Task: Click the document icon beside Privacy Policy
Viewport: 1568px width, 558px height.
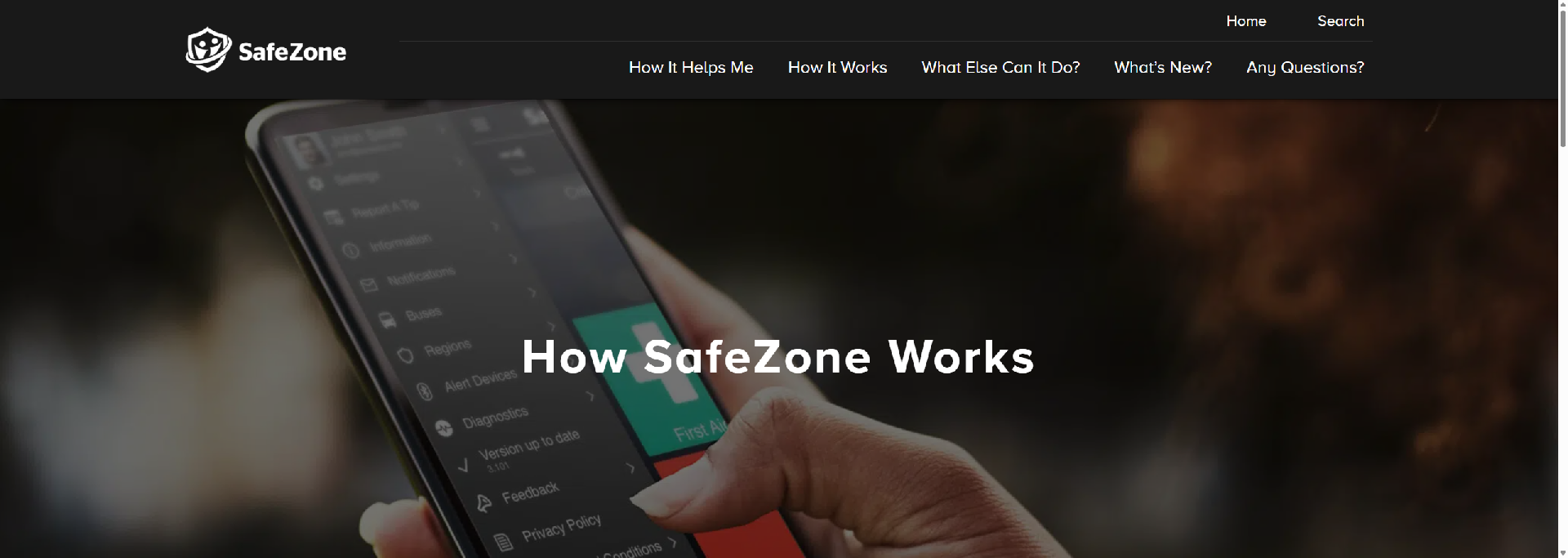Action: point(505,541)
